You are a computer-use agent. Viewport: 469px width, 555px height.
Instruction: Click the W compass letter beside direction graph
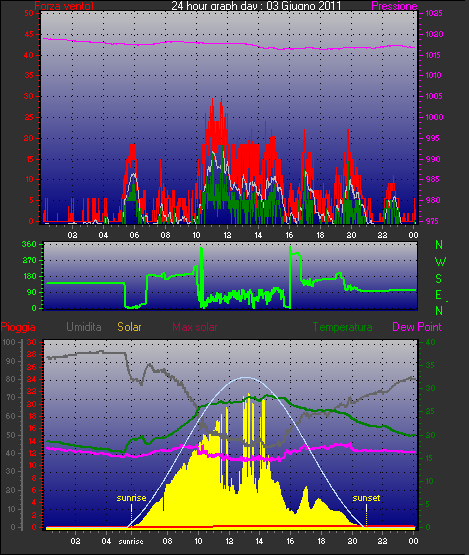coord(440,262)
